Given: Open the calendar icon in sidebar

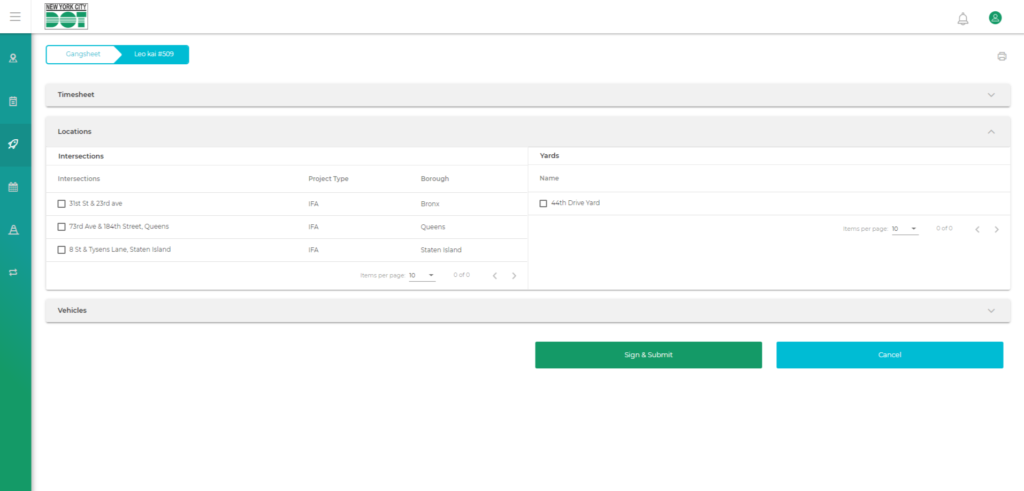Looking at the screenshot, I should pyautogui.click(x=14, y=187).
